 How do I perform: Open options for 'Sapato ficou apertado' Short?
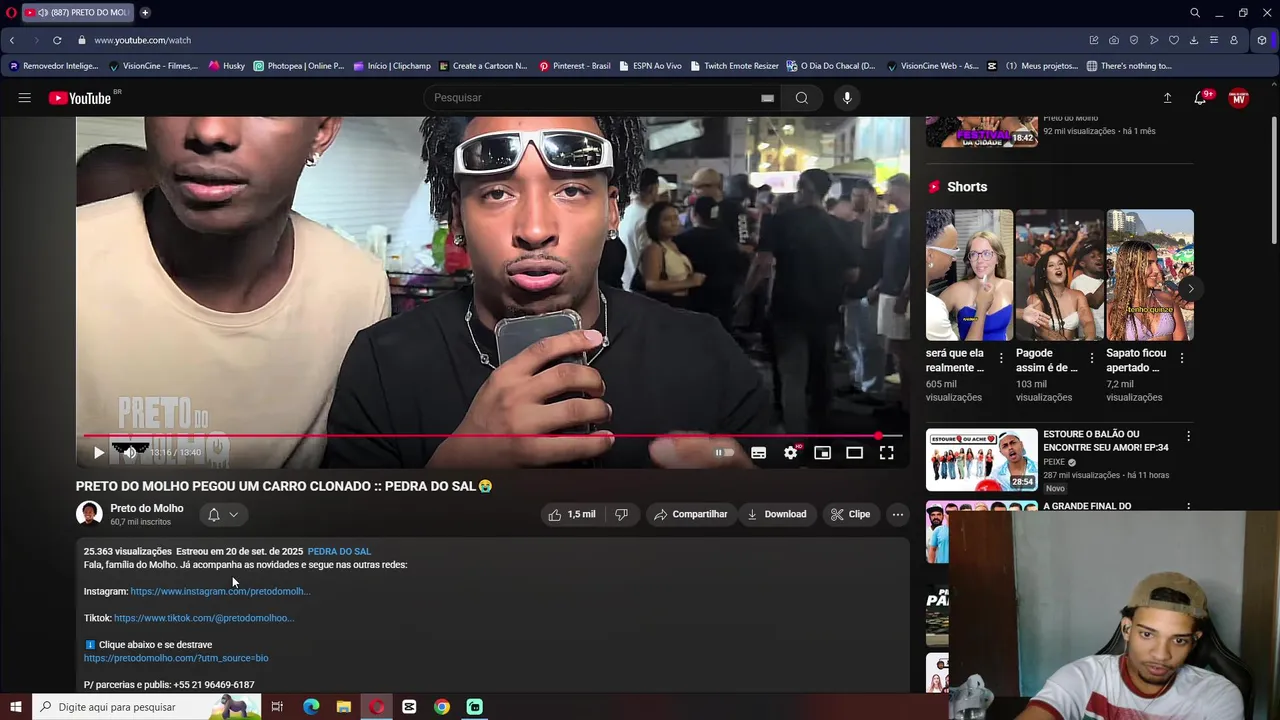(1182, 358)
